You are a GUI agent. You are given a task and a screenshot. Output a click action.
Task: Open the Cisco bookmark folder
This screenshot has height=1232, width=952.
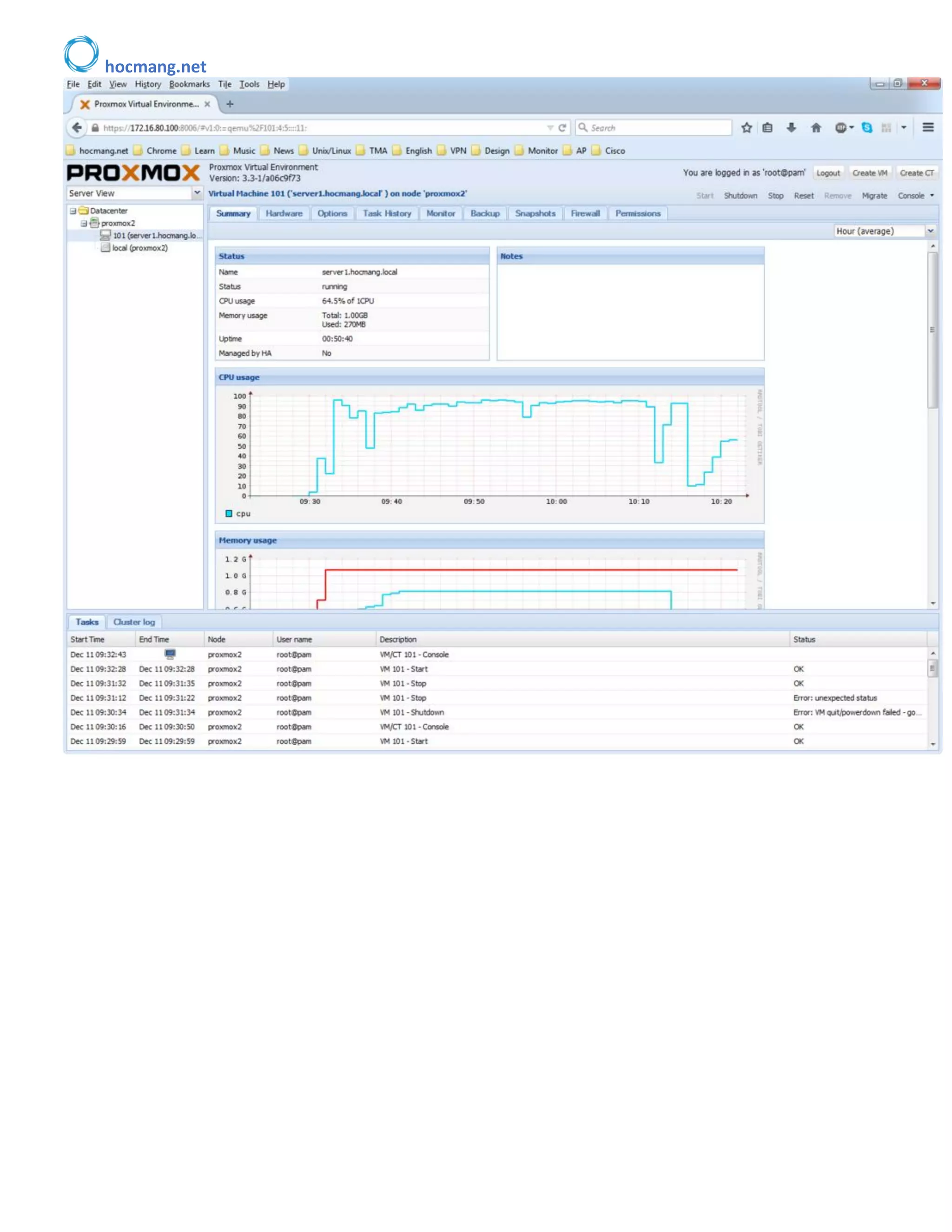[608, 151]
